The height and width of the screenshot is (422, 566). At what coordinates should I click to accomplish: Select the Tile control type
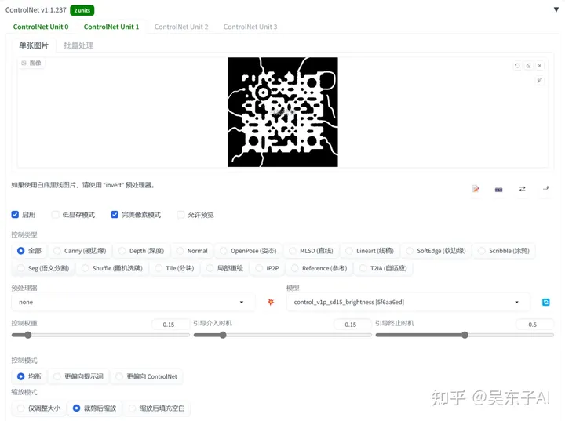175,268
